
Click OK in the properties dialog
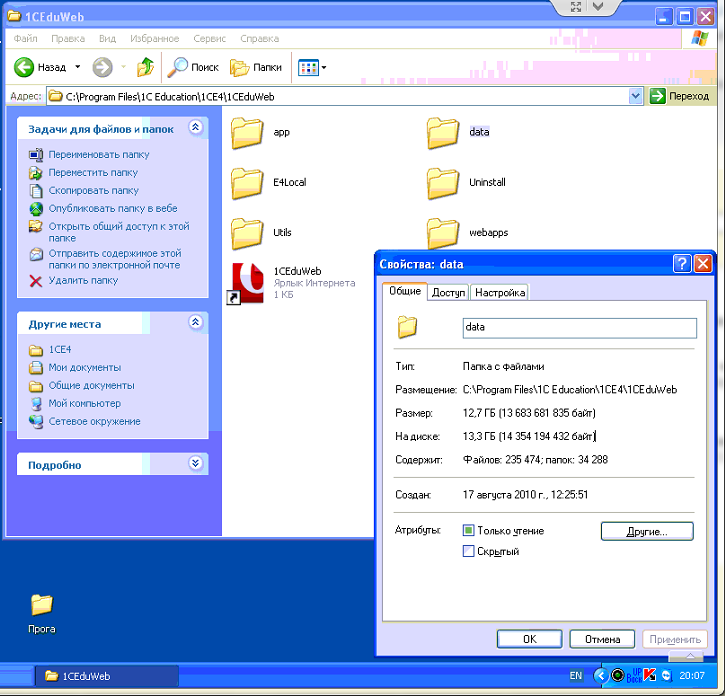pos(530,640)
